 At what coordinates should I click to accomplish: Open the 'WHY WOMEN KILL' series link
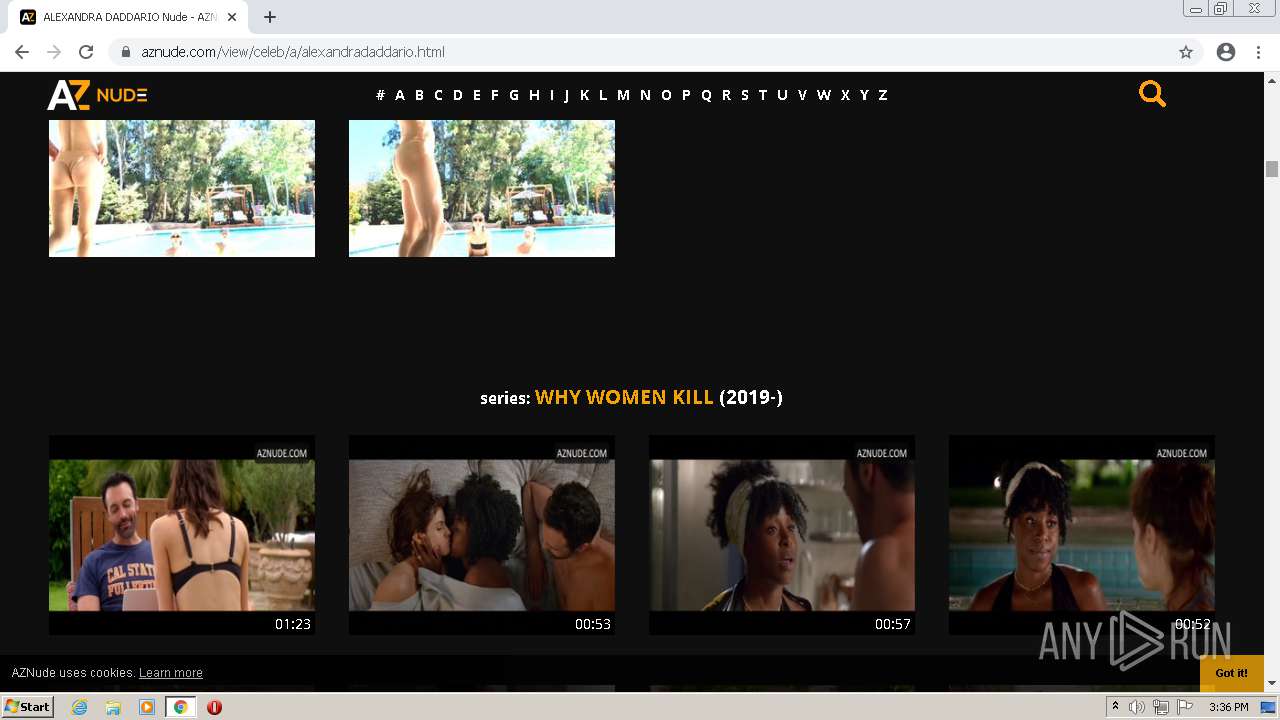[x=624, y=397]
